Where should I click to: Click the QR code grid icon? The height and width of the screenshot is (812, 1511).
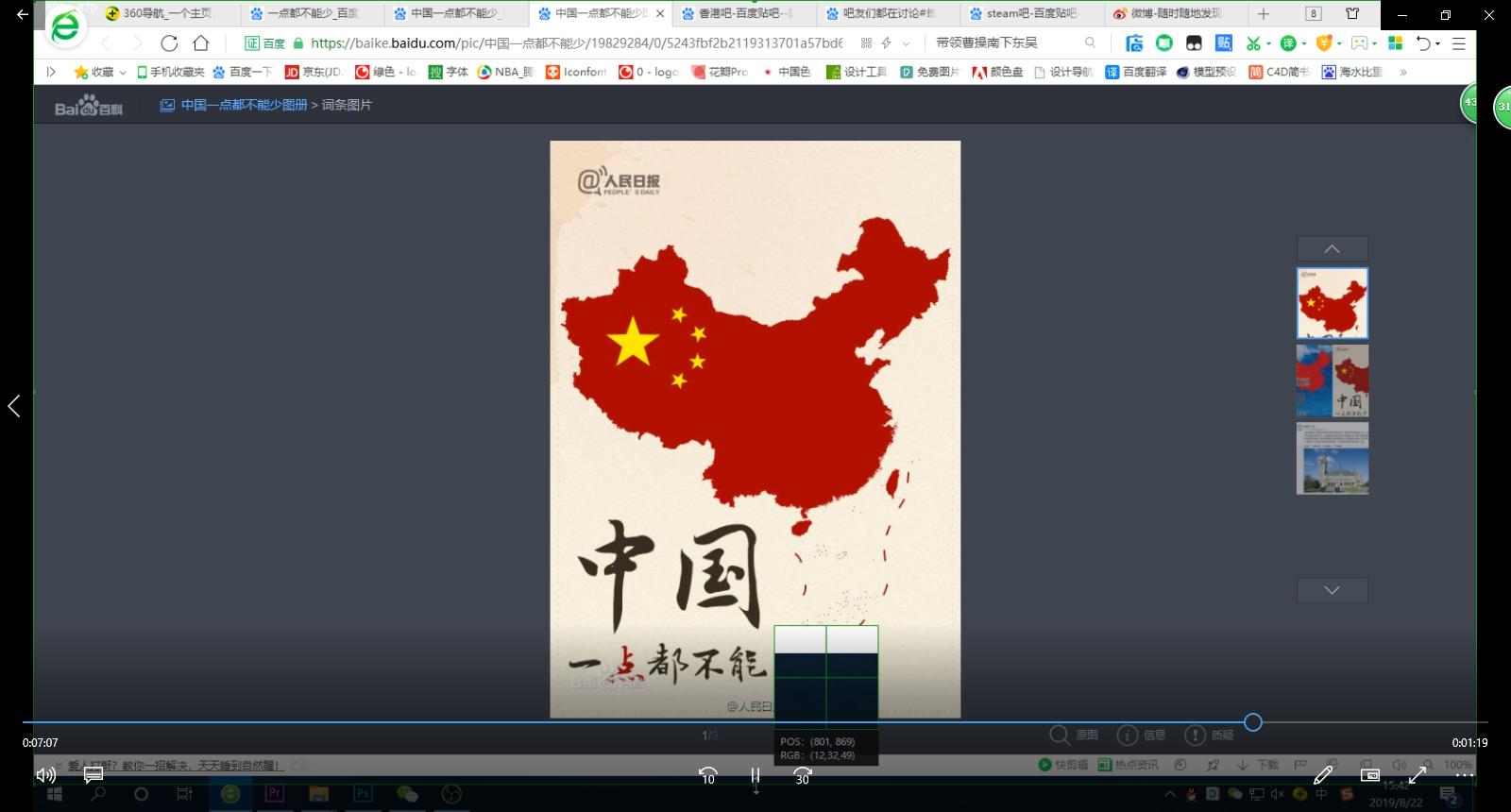[x=866, y=43]
